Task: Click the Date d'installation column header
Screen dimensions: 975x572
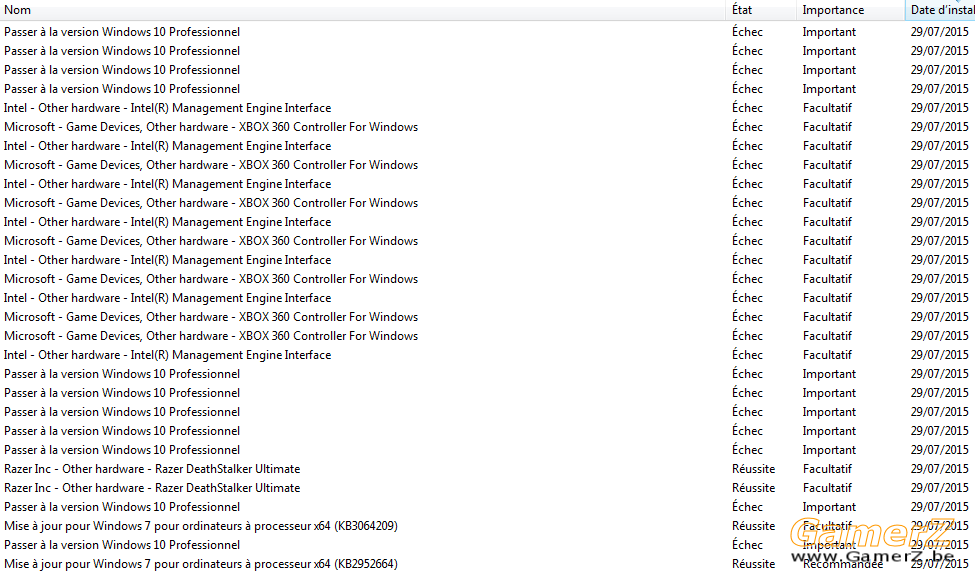Action: pos(940,10)
